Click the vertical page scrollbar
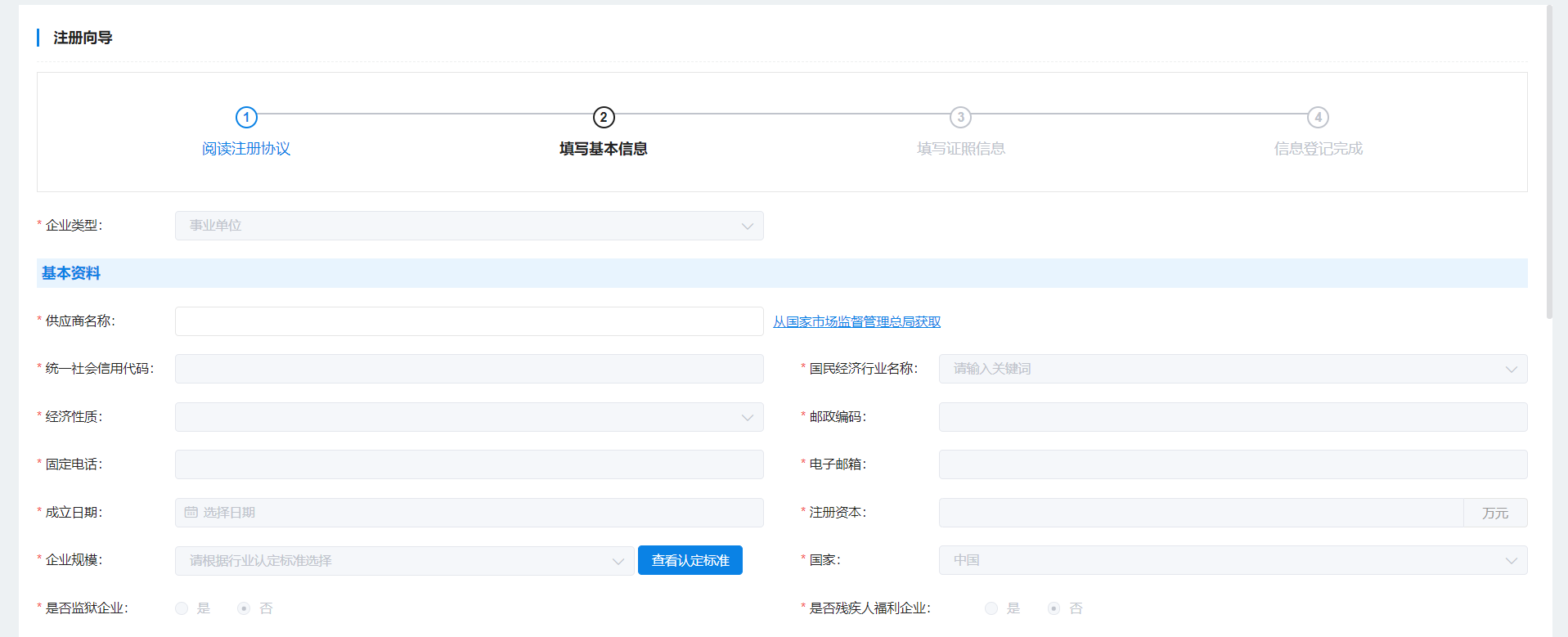 [x=1548, y=161]
